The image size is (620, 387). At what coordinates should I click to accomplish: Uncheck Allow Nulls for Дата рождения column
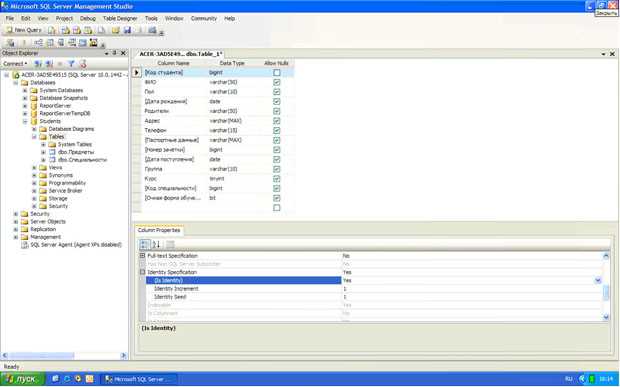pyautogui.click(x=277, y=102)
